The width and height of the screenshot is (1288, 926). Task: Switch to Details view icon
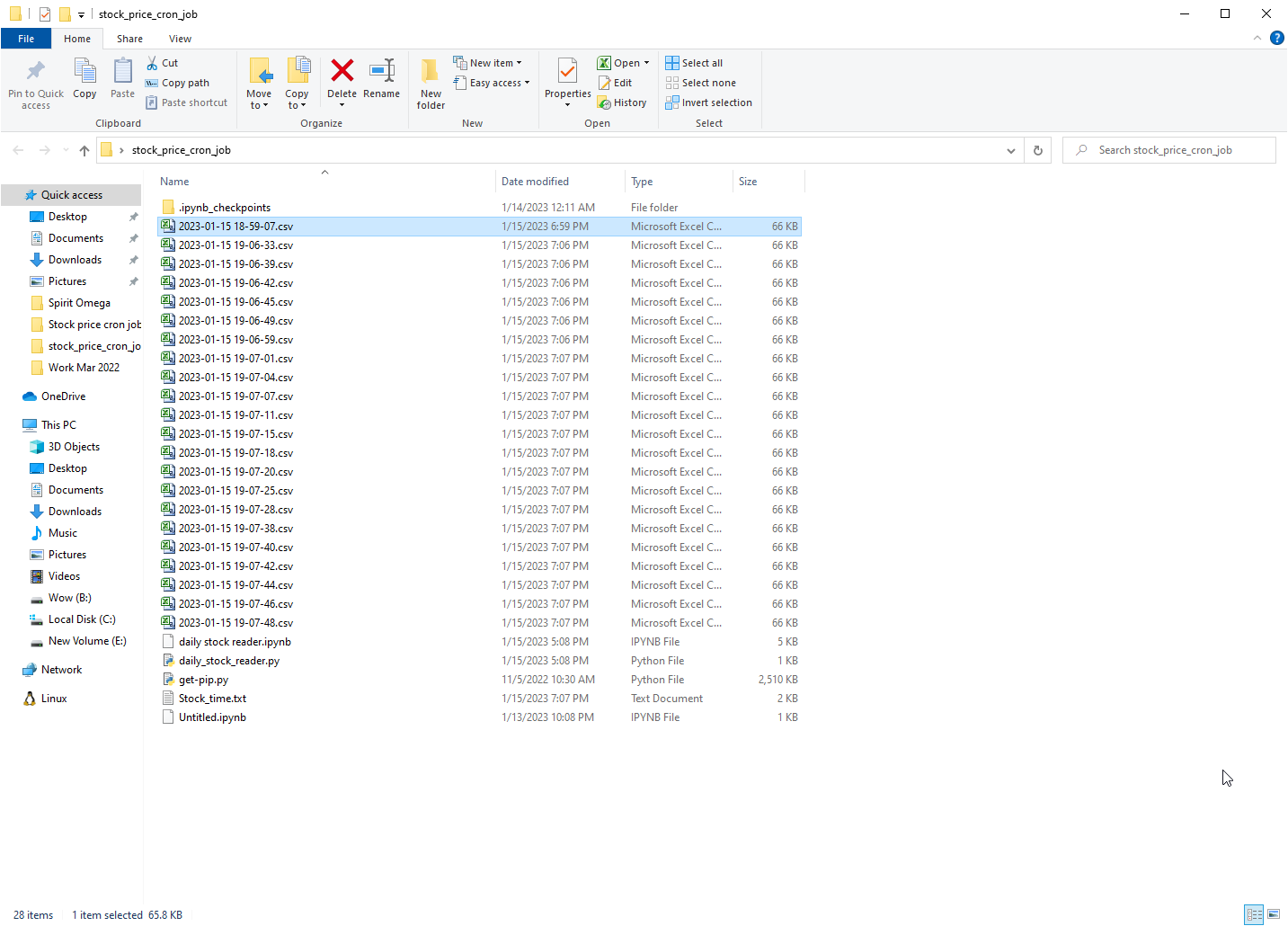[1255, 914]
